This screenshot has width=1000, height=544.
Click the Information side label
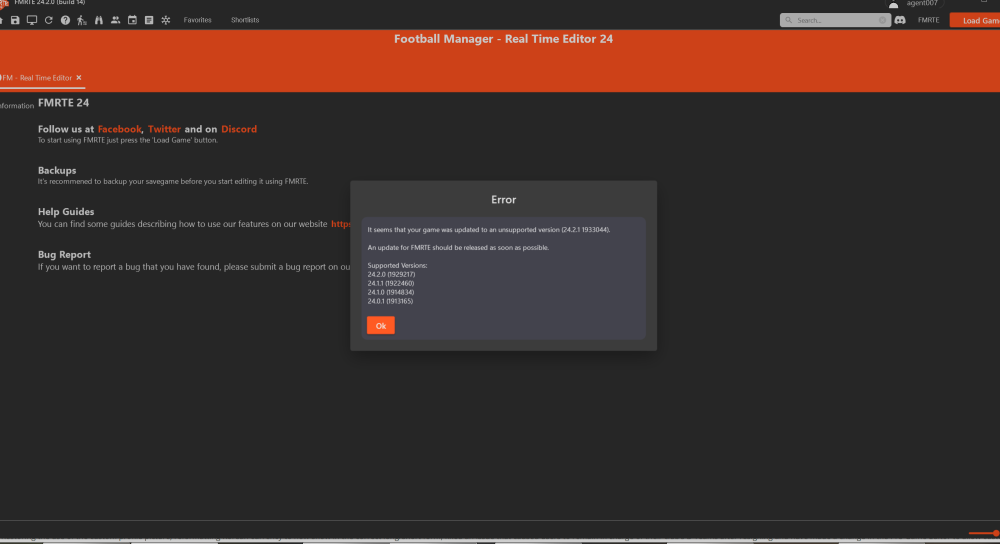[x=17, y=106]
